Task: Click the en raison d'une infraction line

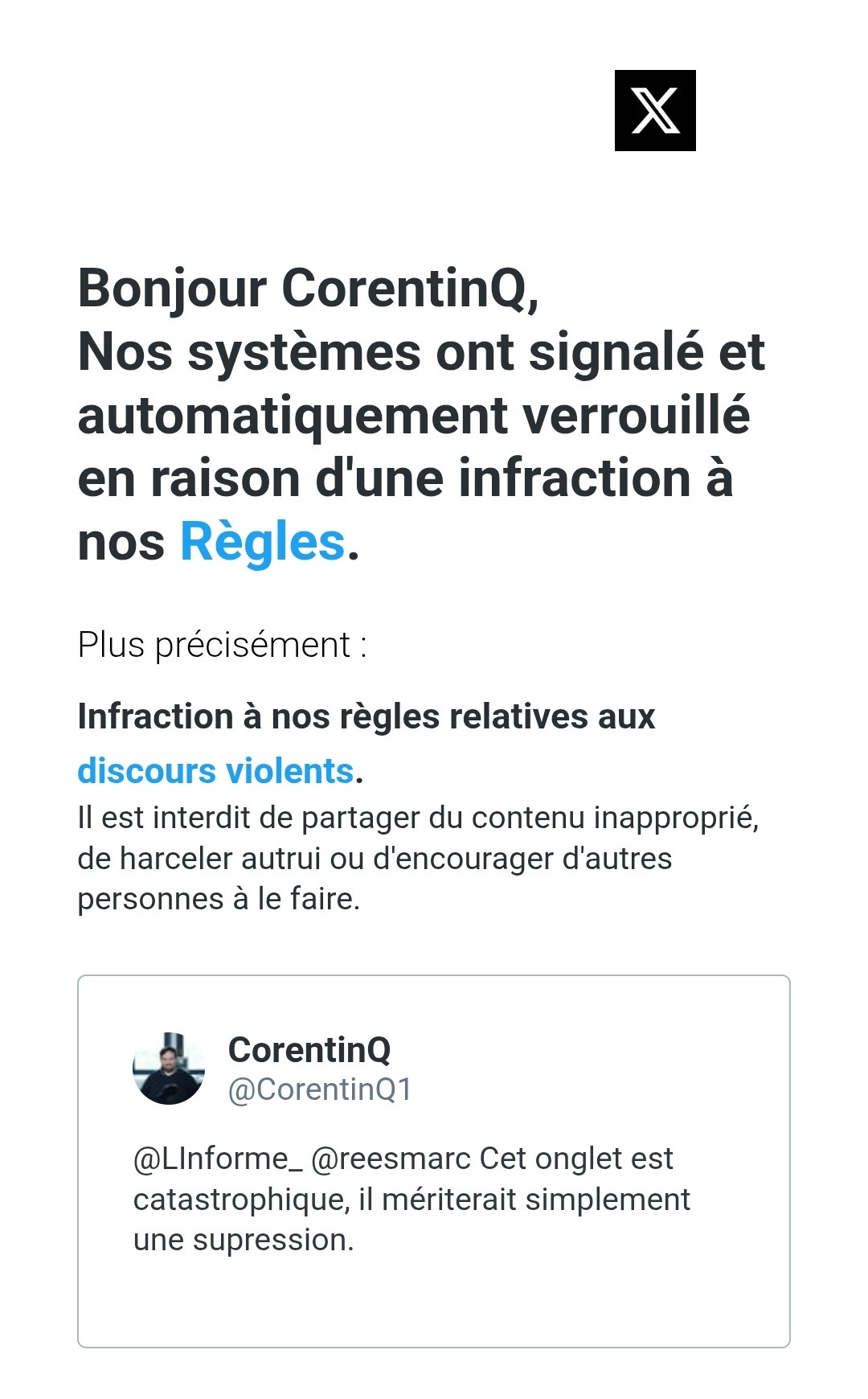Action: point(405,478)
